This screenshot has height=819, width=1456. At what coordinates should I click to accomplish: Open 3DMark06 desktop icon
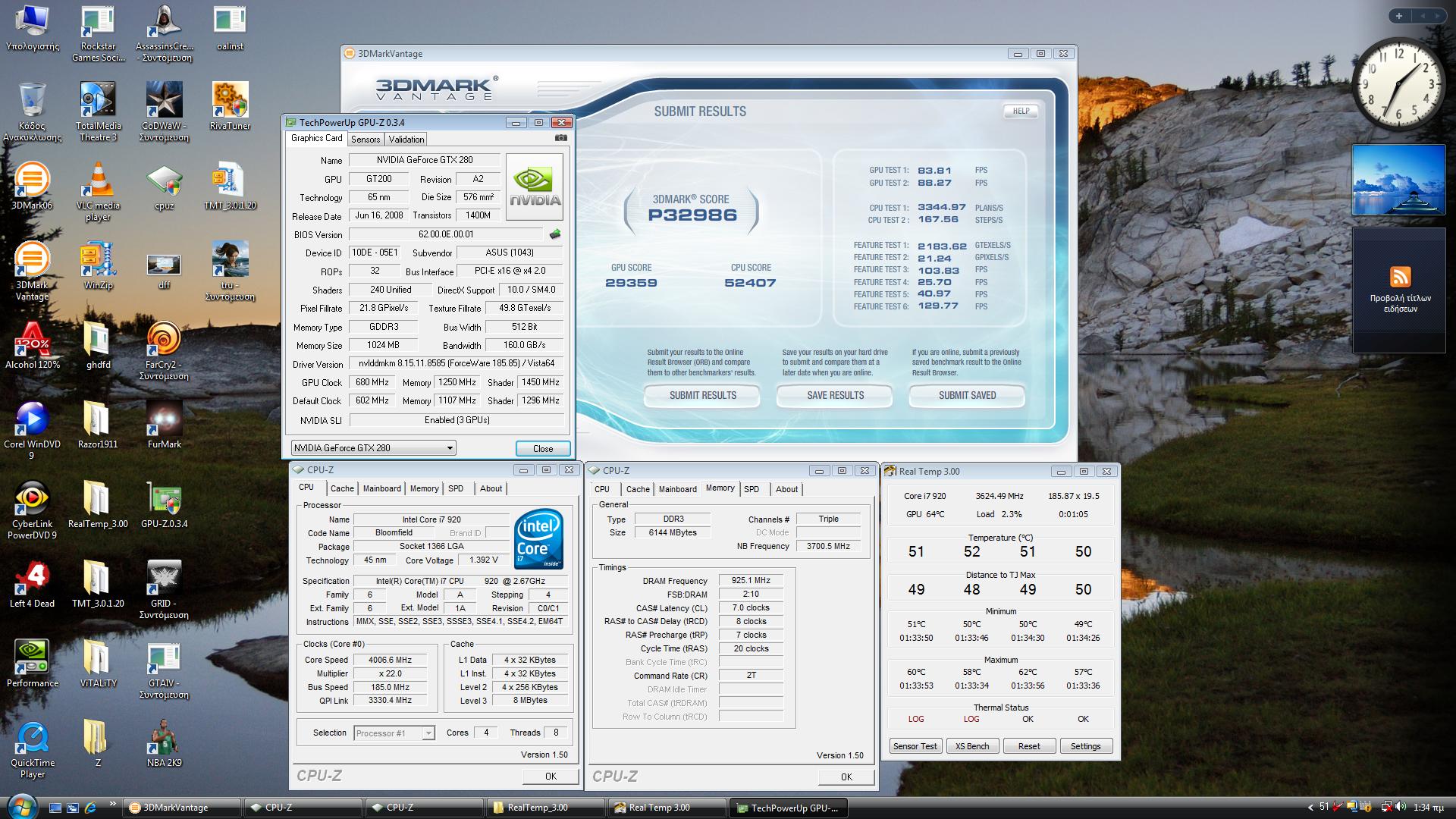[32, 186]
